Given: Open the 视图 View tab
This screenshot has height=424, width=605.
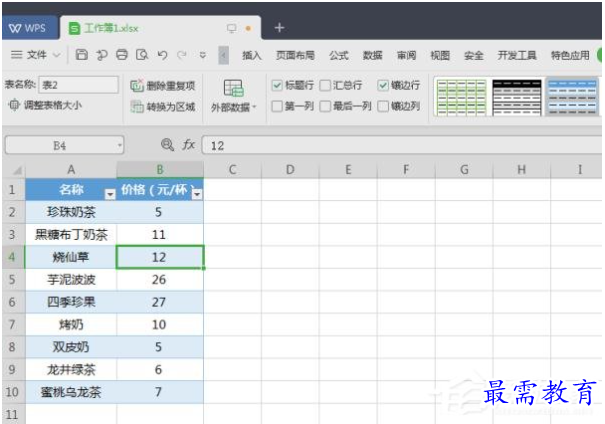Looking at the screenshot, I should (x=440, y=55).
